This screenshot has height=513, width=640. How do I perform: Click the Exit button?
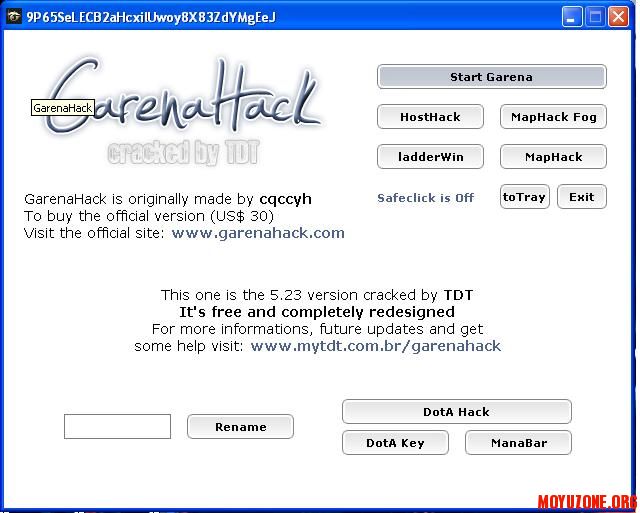pyautogui.click(x=582, y=197)
